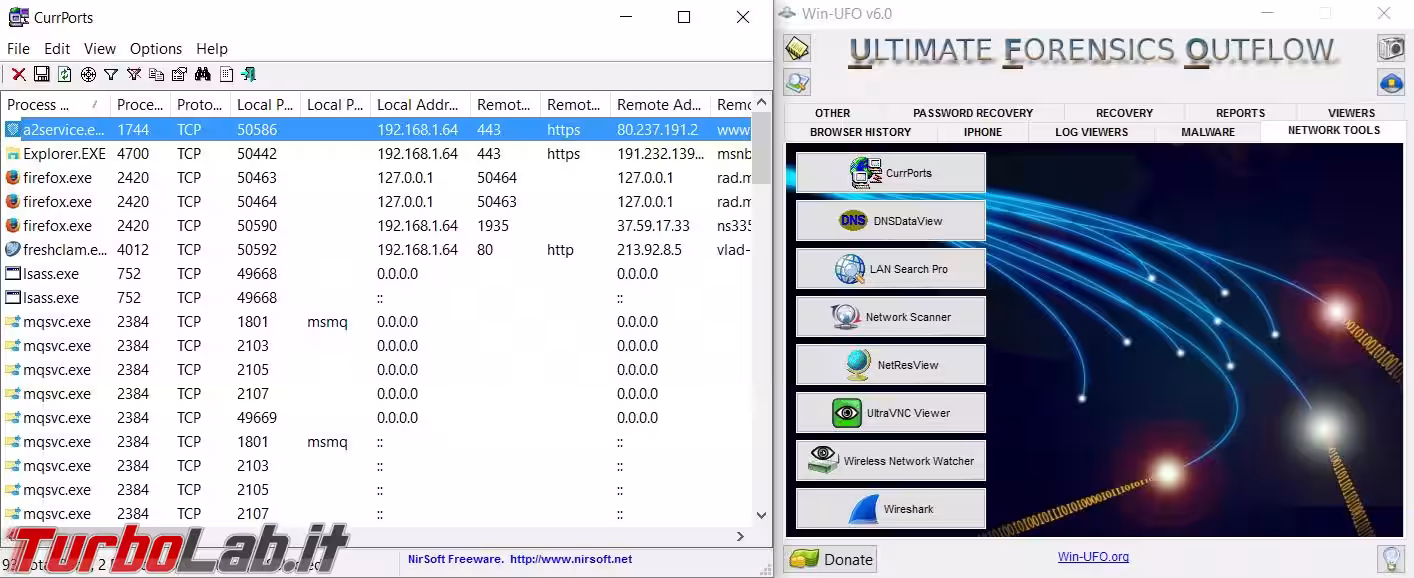
Task: Click the crosshair target toolbar icon
Action: point(88,74)
